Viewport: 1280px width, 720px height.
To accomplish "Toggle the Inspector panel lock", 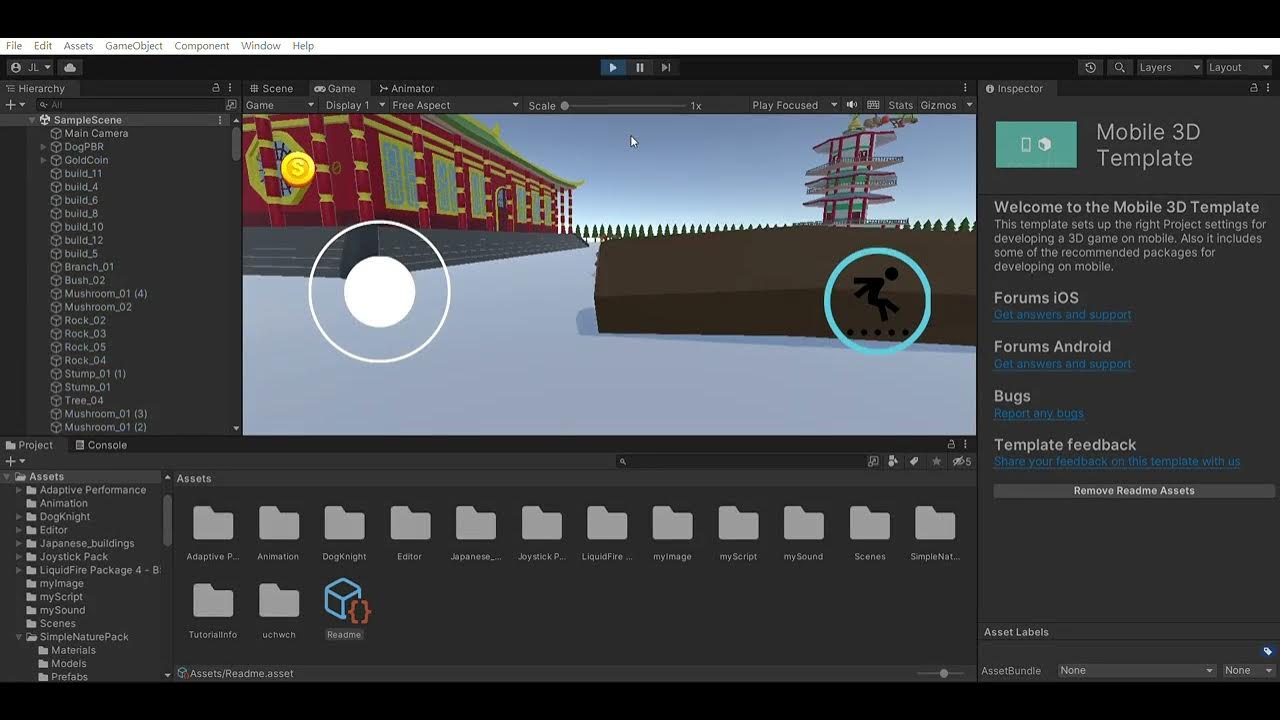I will click(x=1254, y=88).
